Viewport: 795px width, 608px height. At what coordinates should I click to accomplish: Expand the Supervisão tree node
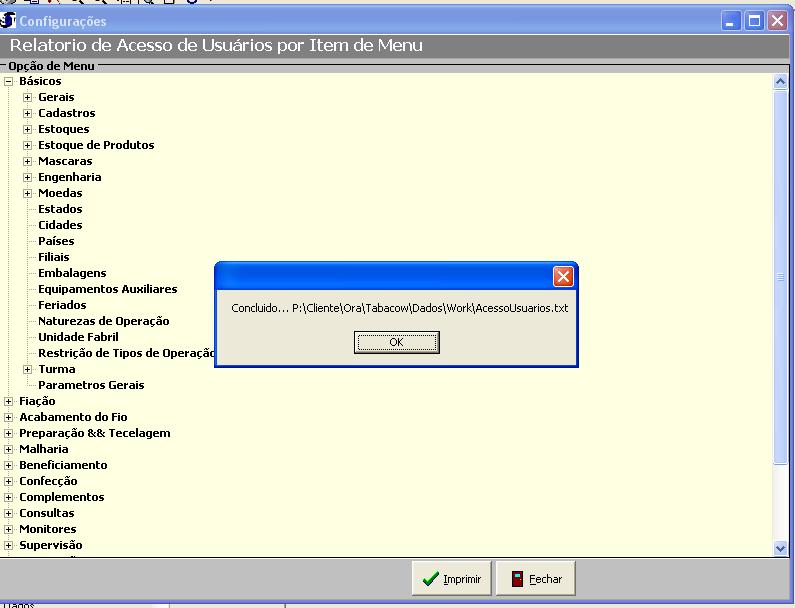tap(9, 545)
